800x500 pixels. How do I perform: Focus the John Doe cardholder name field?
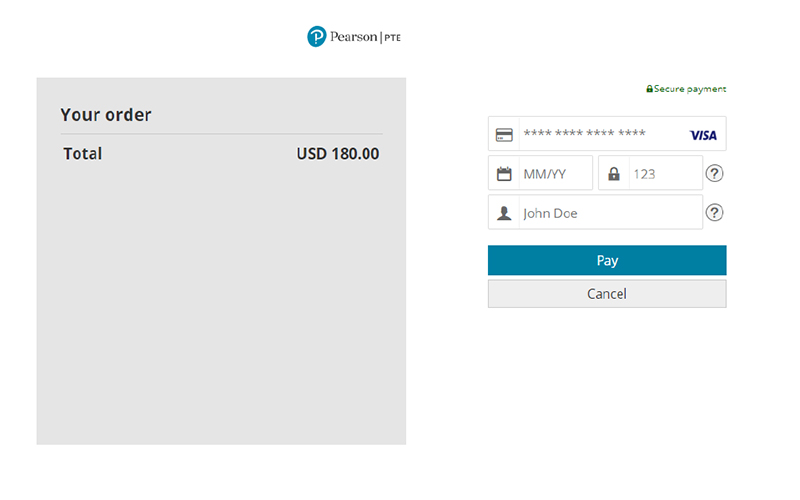[595, 212]
